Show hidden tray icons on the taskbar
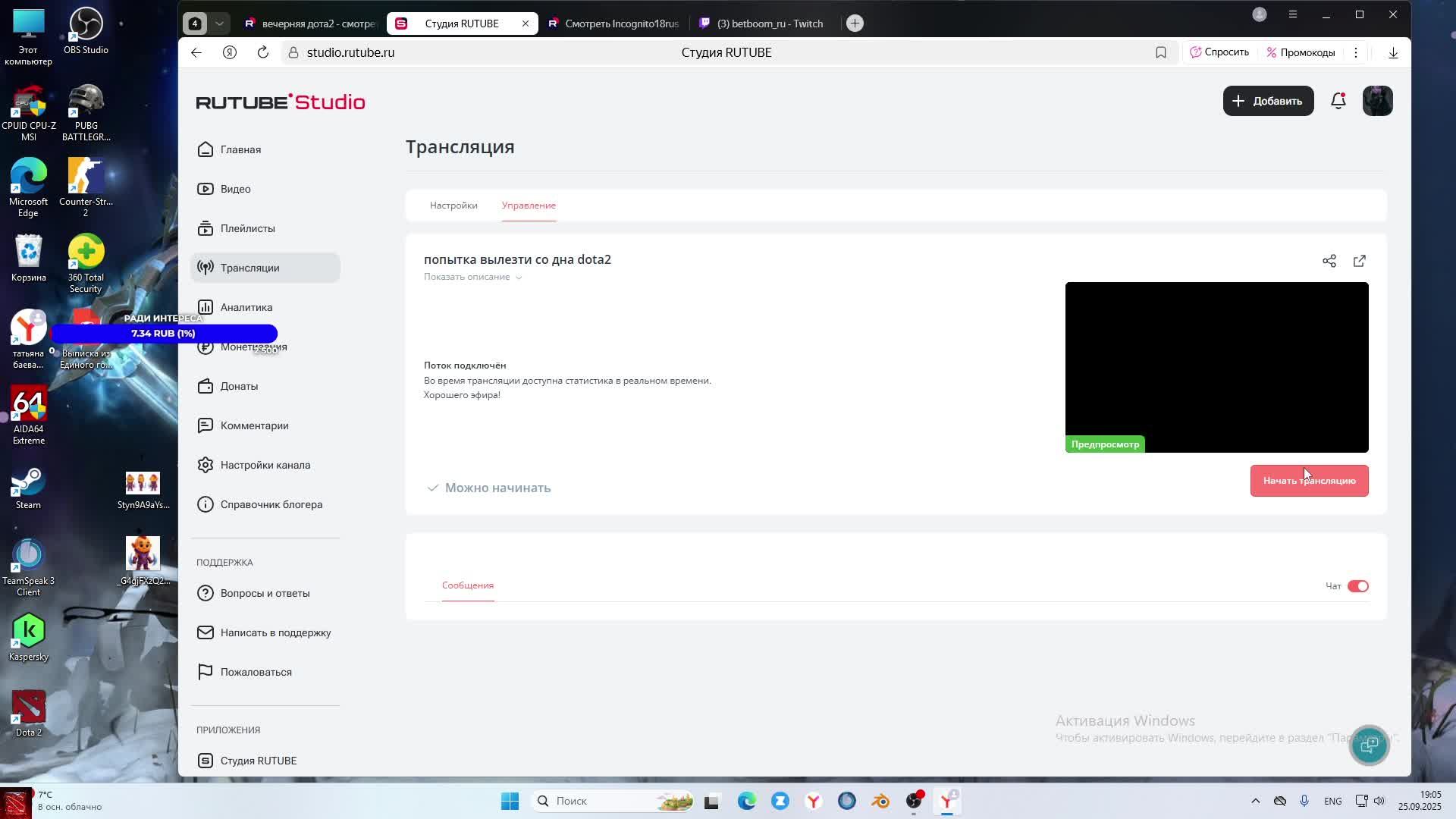 pyautogui.click(x=1255, y=801)
